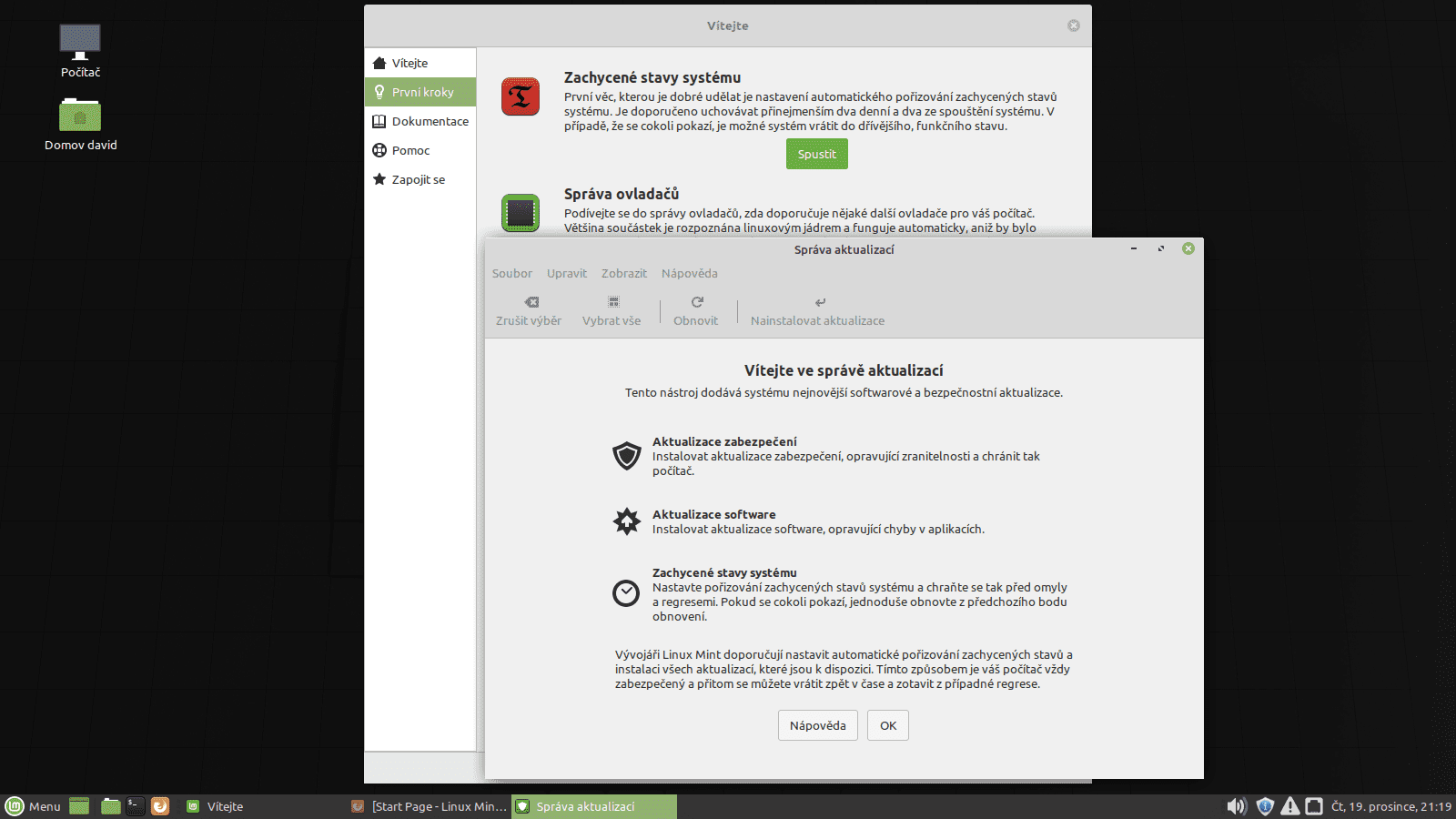
Task: Click Nainstalovat aktualizace in the toolbar
Action: (x=817, y=311)
